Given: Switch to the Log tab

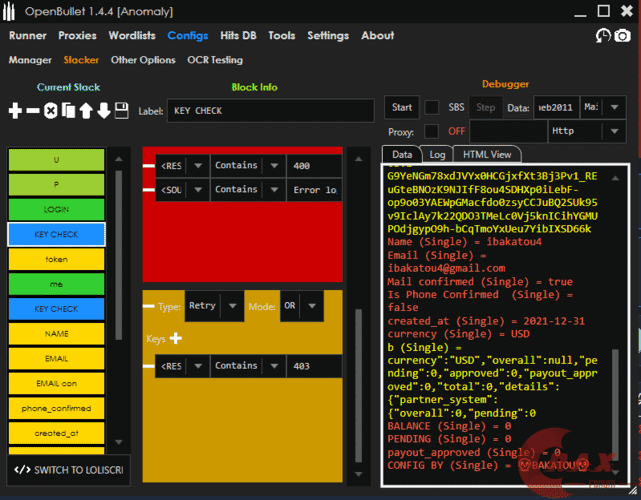Looking at the screenshot, I should pos(437,154).
